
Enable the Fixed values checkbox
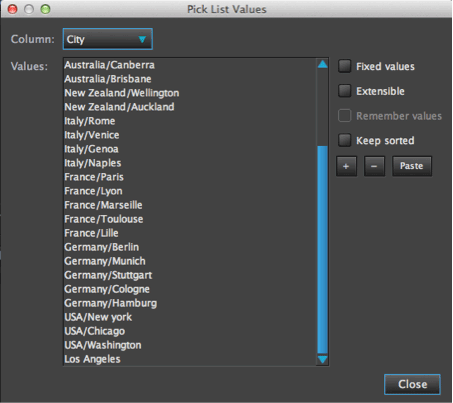(345, 66)
